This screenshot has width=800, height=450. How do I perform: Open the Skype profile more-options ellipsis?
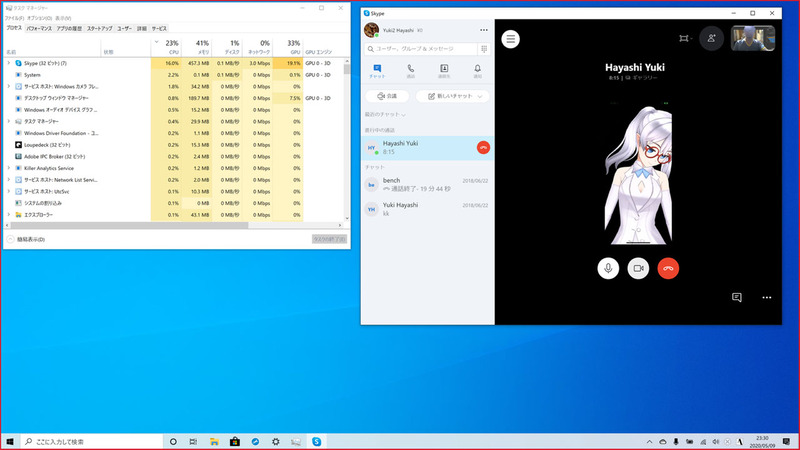click(484, 30)
